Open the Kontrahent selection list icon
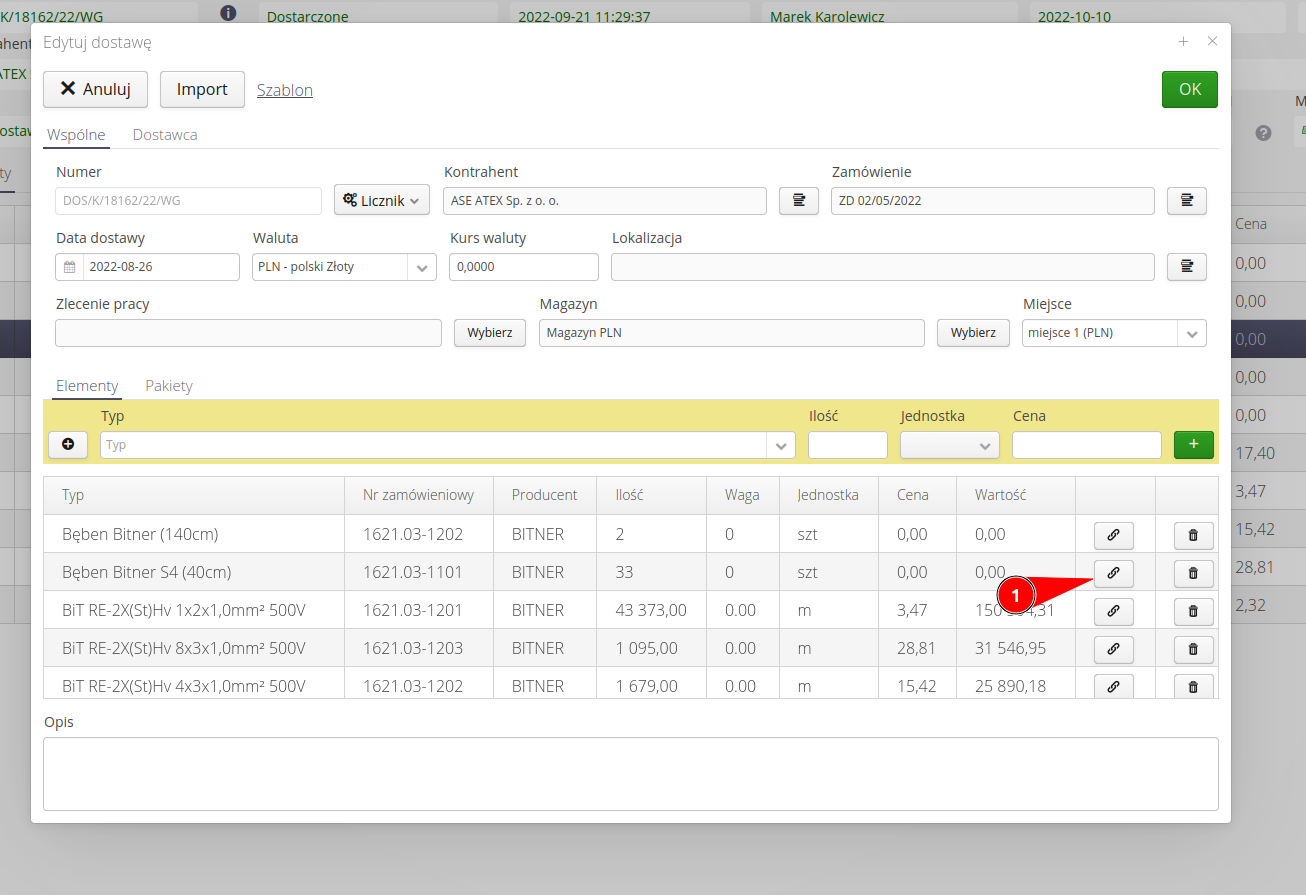Viewport: 1306px width, 895px height. (799, 201)
